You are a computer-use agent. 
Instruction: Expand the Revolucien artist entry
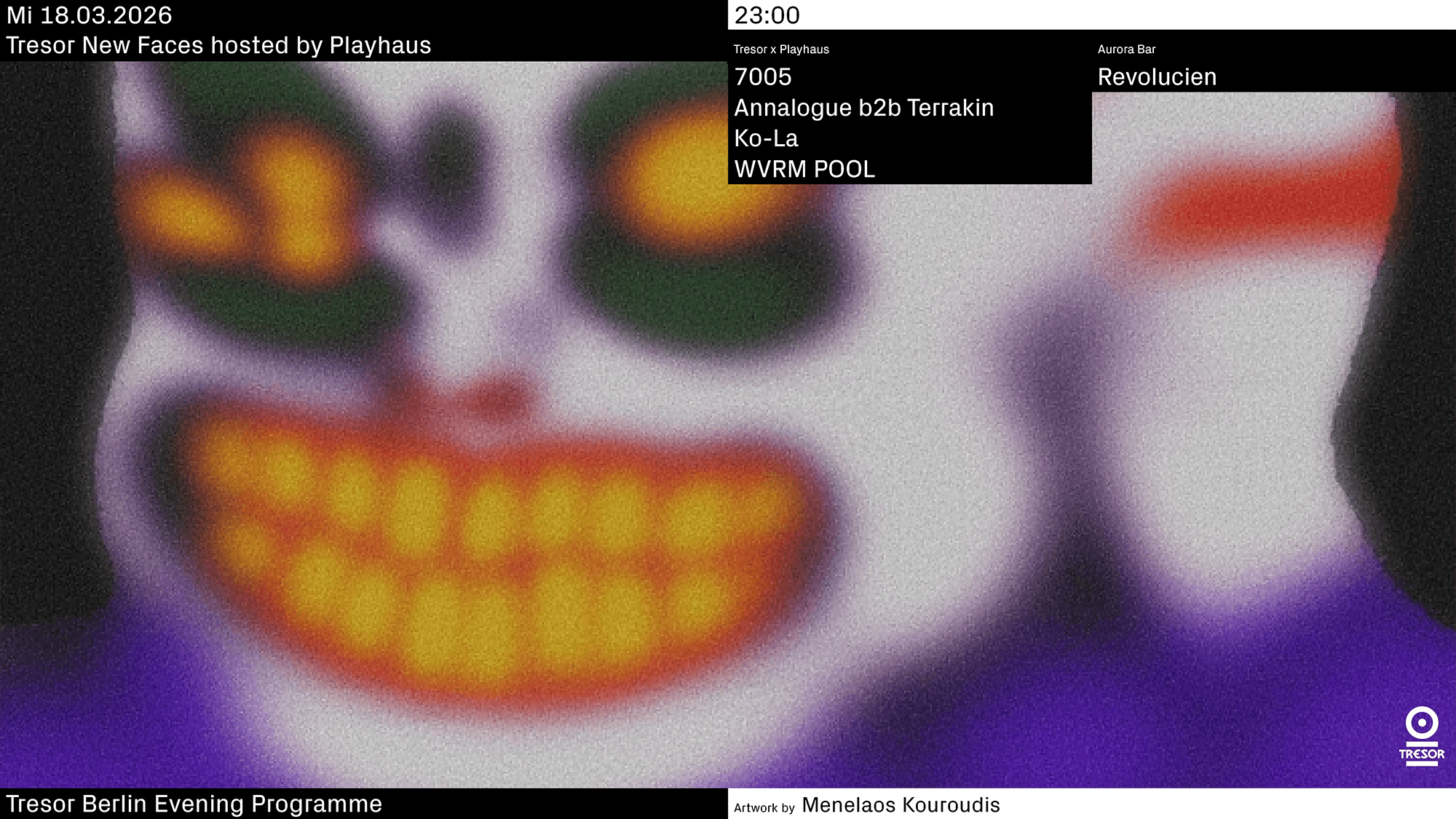(1158, 77)
